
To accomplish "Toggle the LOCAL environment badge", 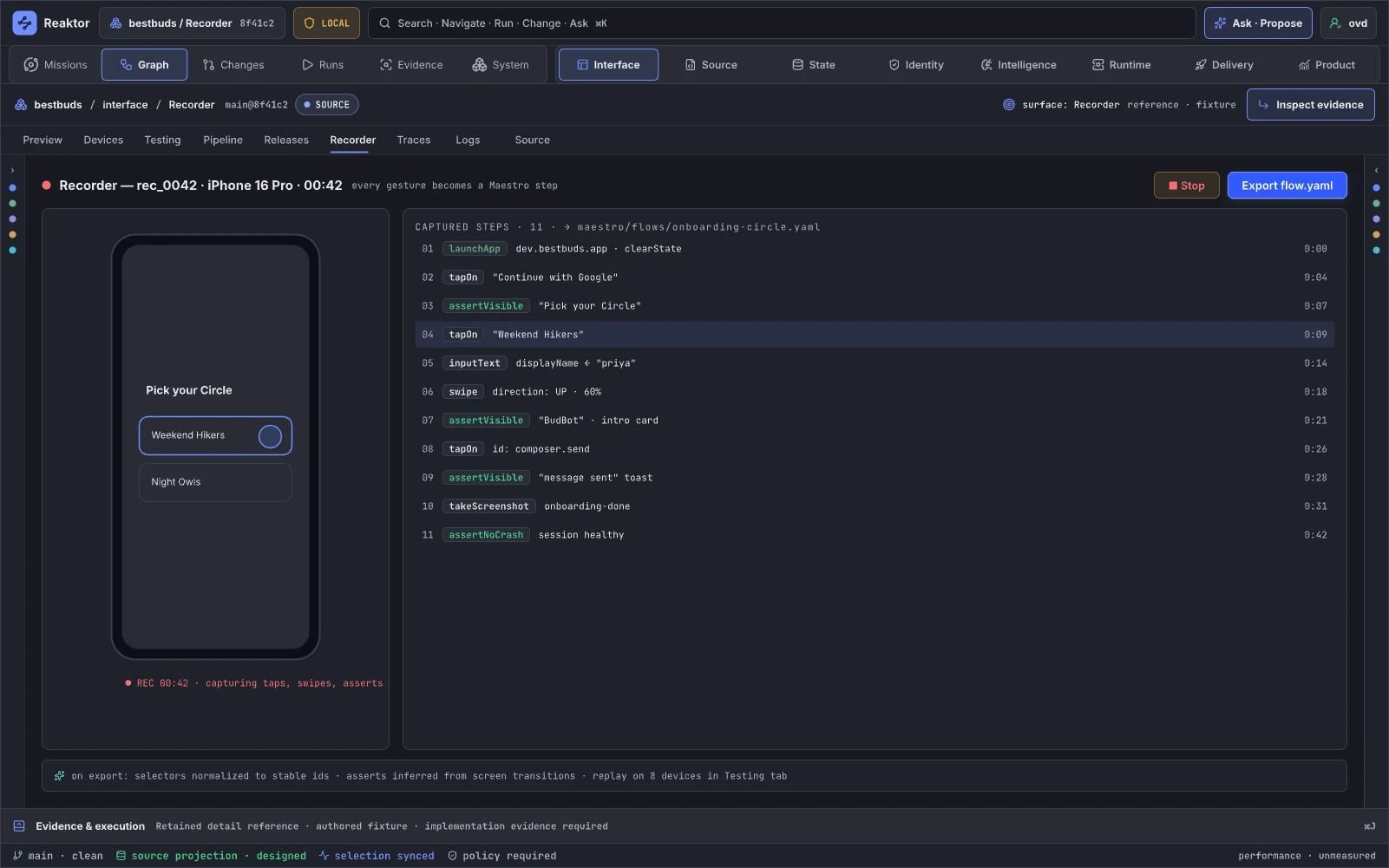I will pos(326,23).
